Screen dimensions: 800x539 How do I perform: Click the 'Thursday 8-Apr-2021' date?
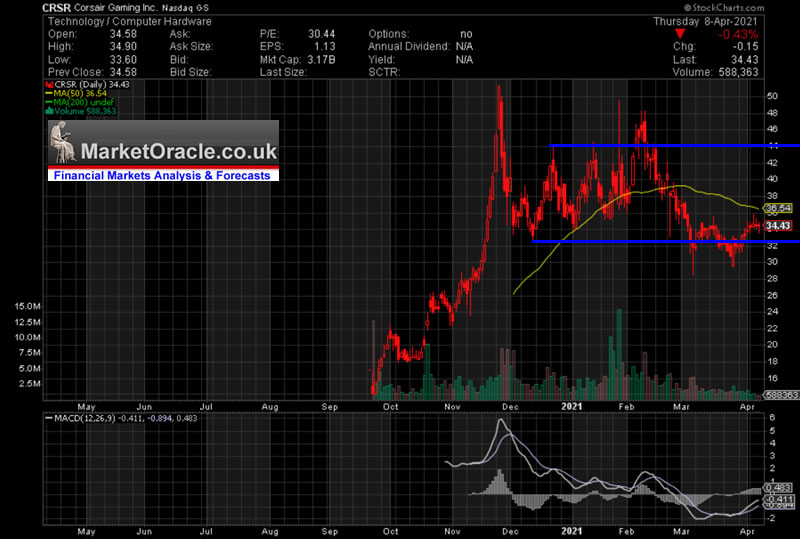(x=706, y=21)
